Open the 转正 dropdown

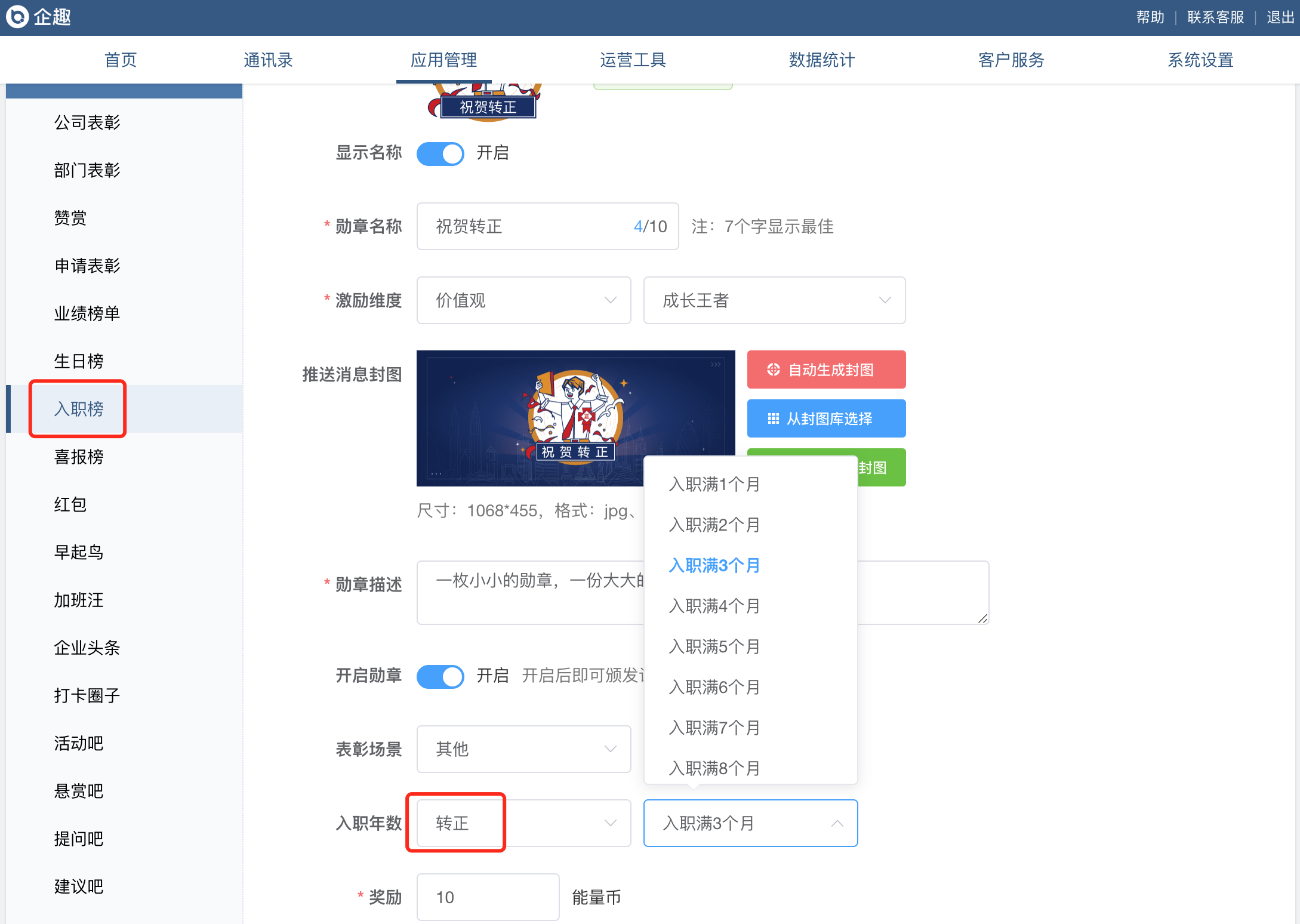point(523,823)
